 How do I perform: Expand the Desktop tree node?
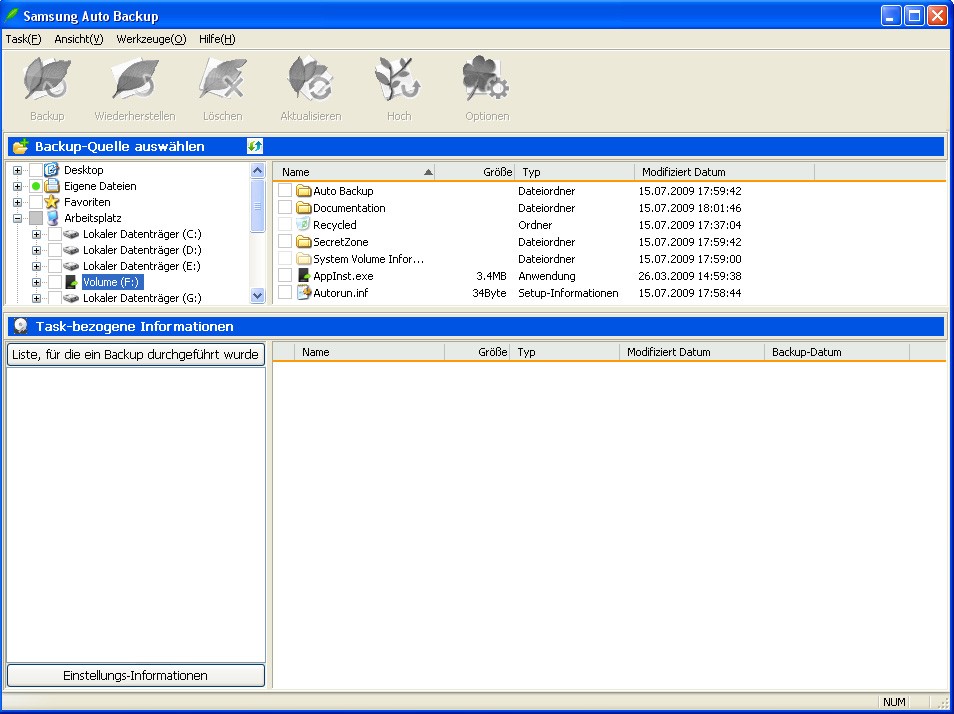pyautogui.click(x=17, y=170)
